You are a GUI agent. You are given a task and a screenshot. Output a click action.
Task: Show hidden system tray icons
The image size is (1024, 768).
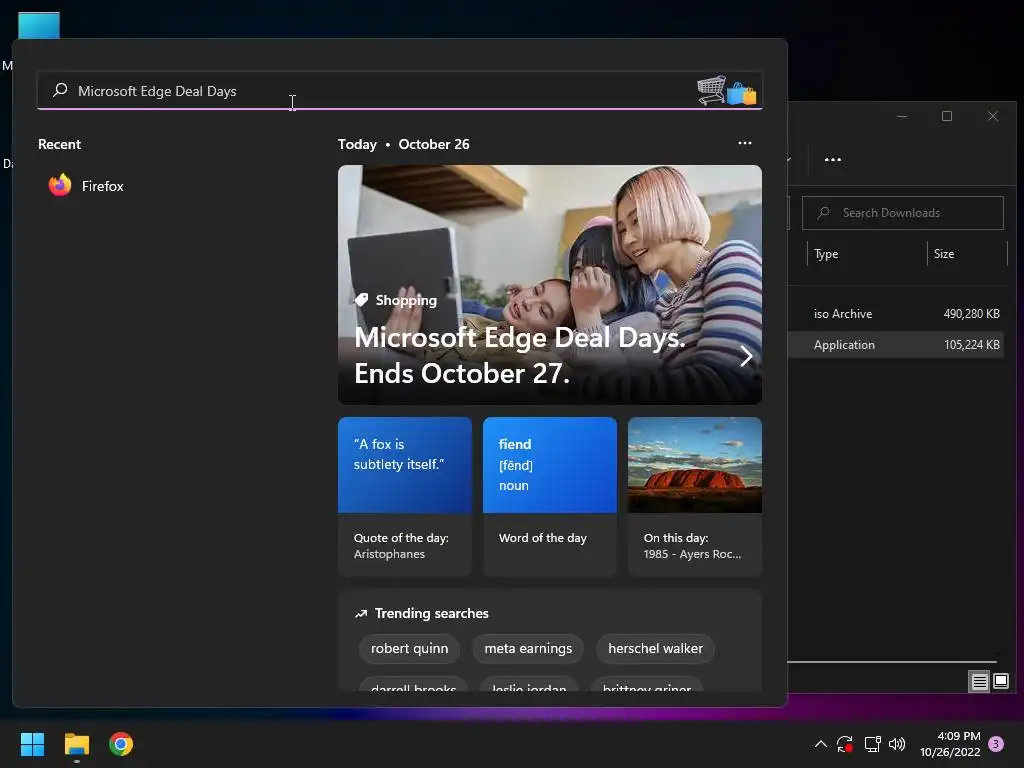[821, 744]
